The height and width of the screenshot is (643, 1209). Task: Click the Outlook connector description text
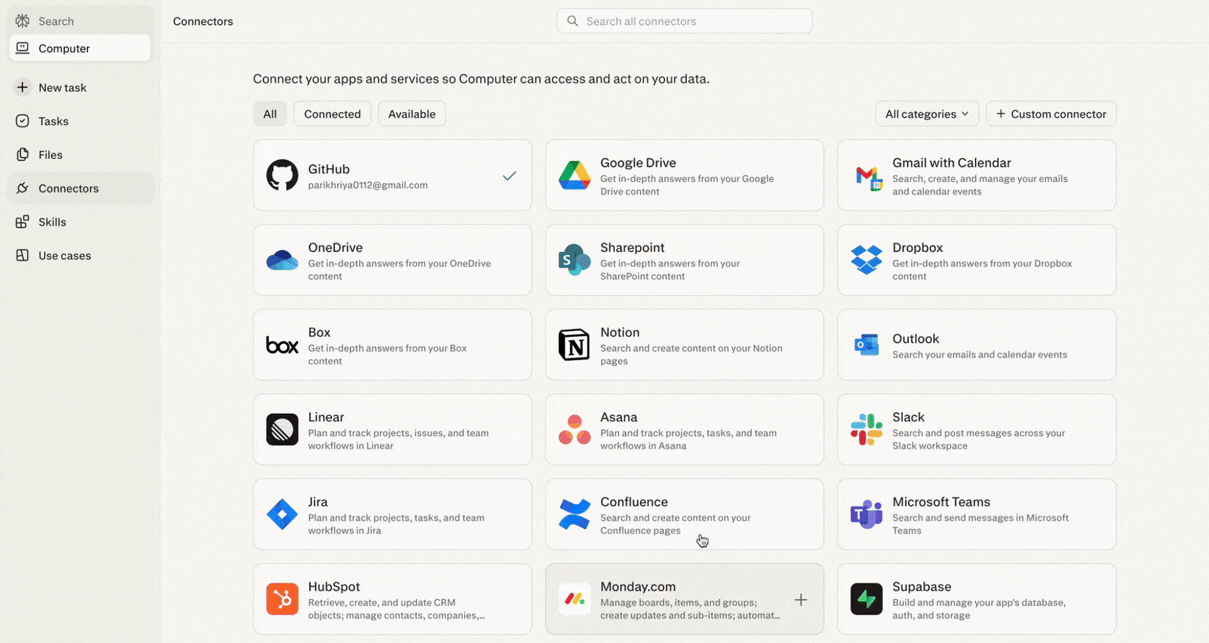point(980,354)
